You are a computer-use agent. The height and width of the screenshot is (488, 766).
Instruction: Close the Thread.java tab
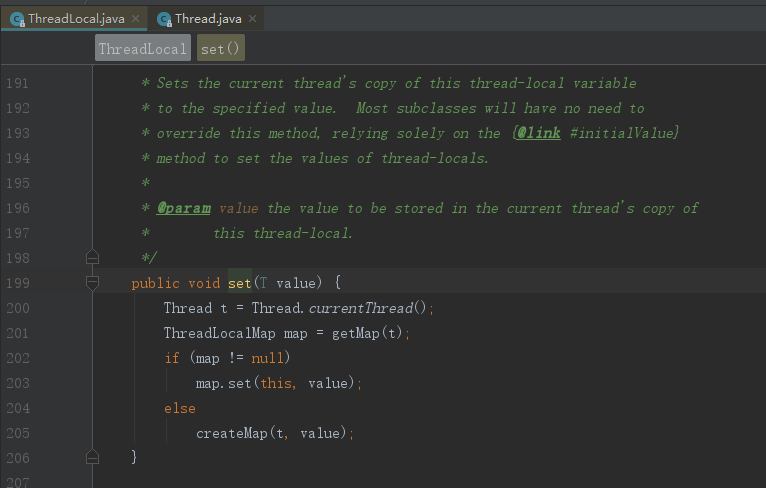tap(253, 19)
